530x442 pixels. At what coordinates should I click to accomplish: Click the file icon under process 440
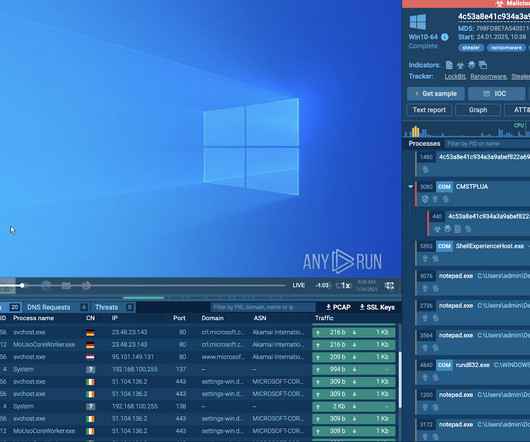(458, 229)
